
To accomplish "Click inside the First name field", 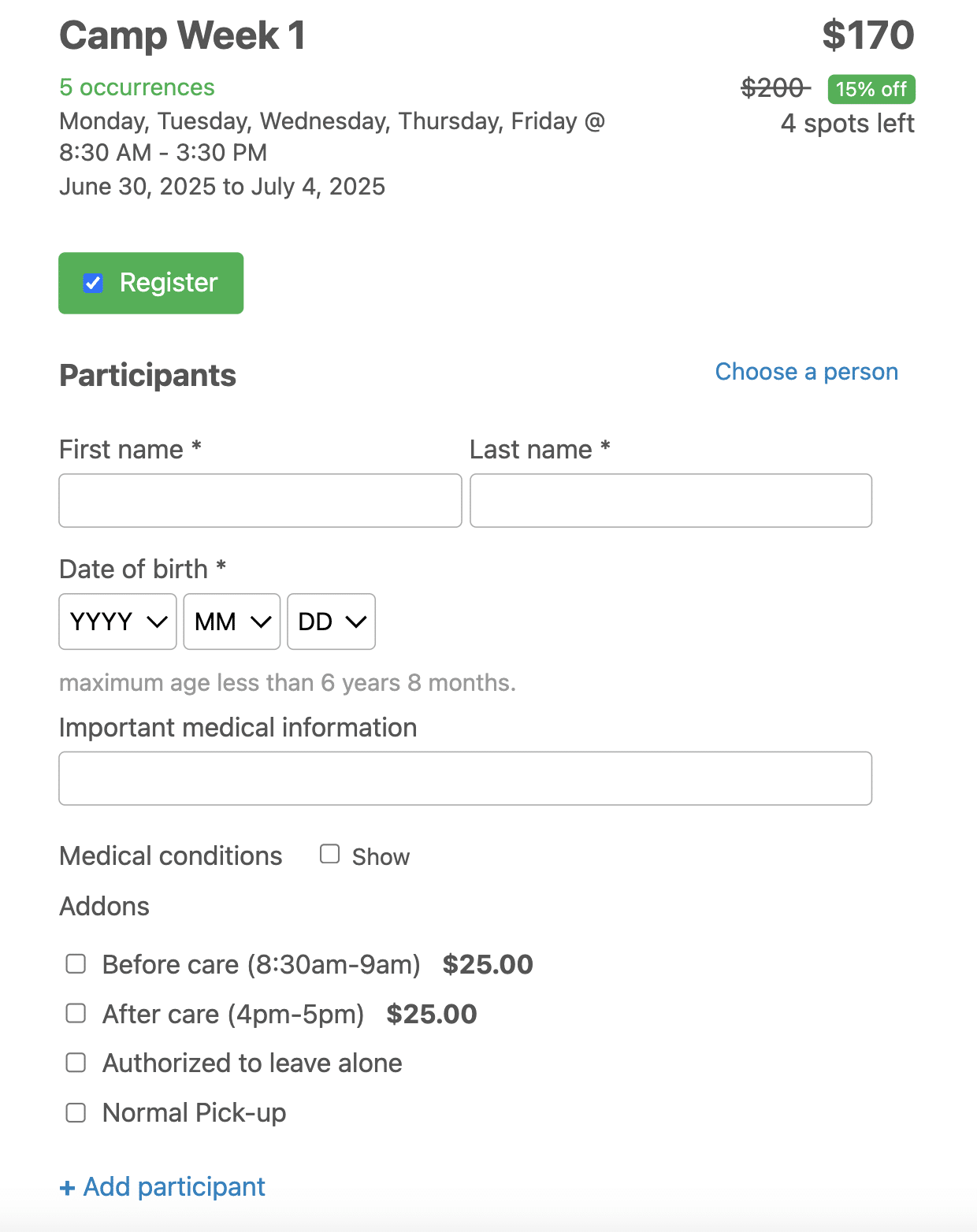I will (x=260, y=500).
